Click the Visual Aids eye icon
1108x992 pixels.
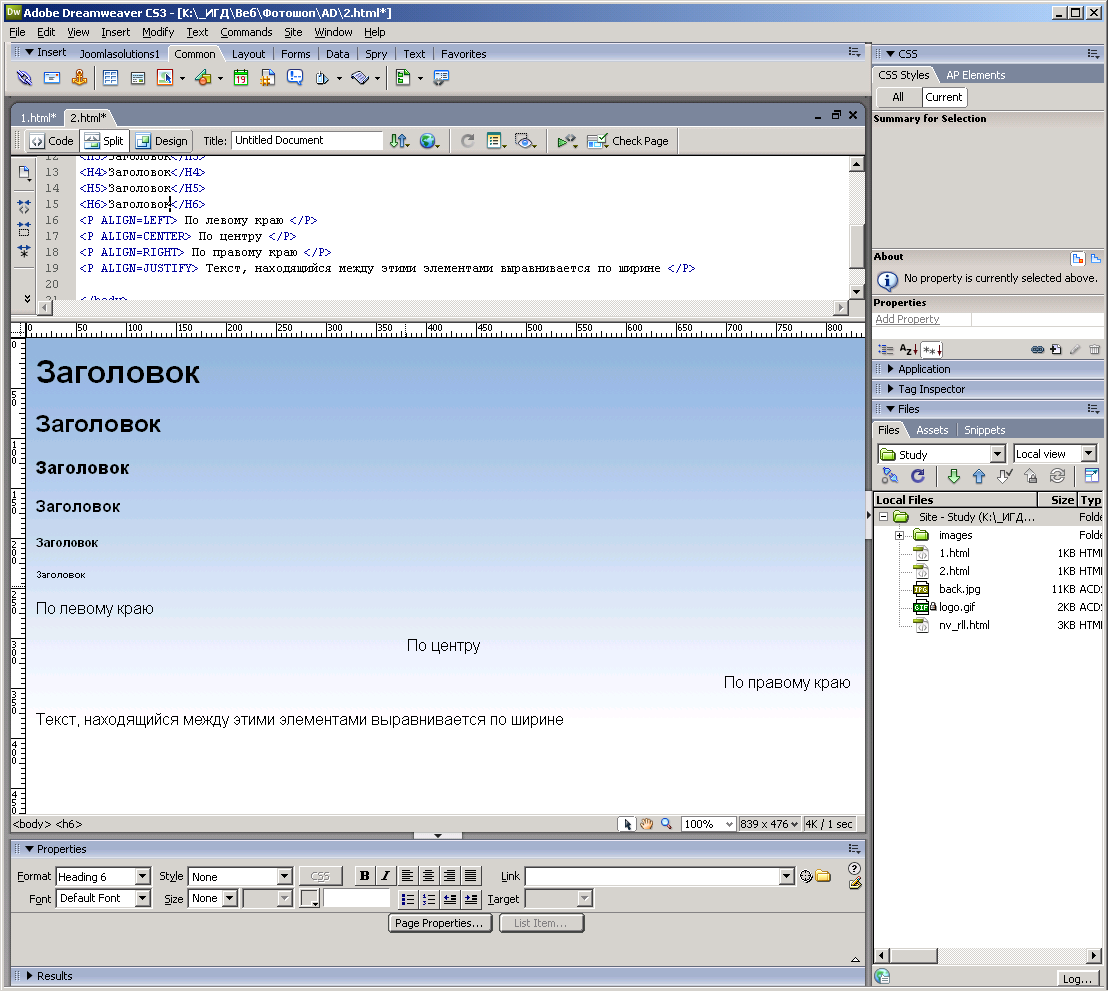[524, 141]
